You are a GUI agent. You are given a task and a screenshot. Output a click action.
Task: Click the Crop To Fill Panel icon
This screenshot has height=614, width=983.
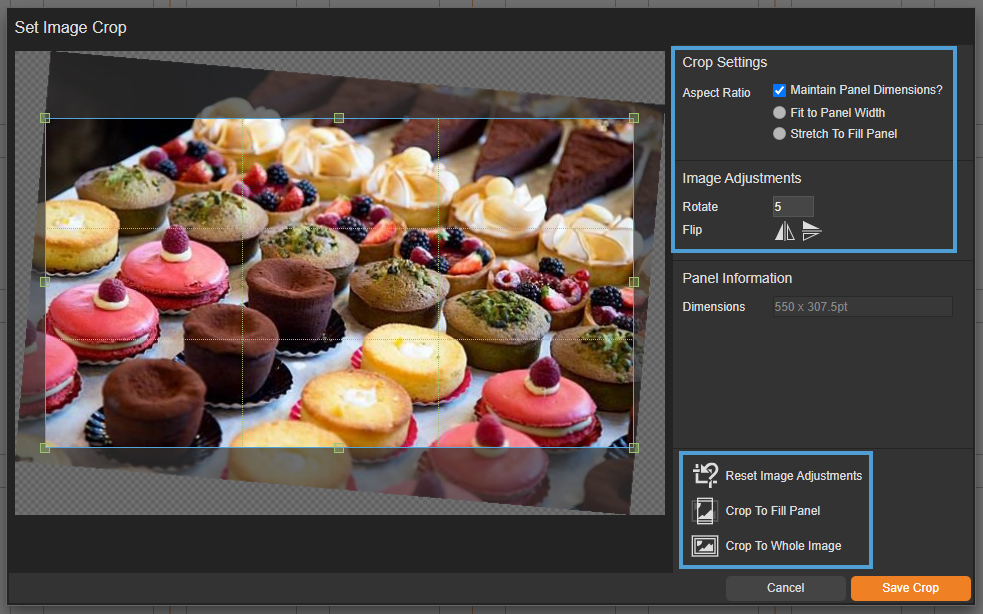tap(706, 511)
